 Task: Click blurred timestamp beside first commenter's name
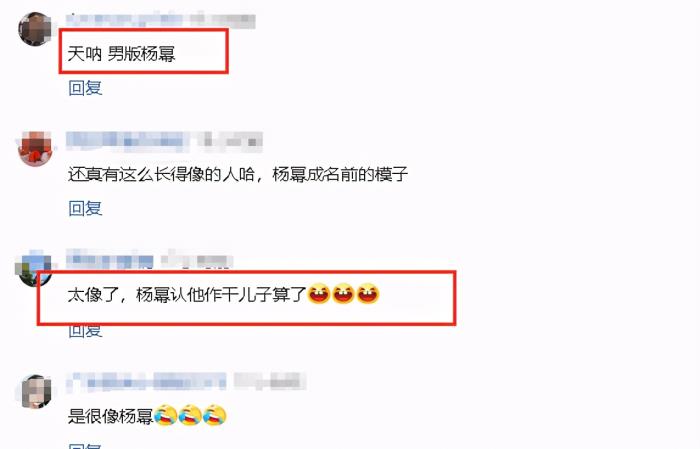[x=222, y=20]
